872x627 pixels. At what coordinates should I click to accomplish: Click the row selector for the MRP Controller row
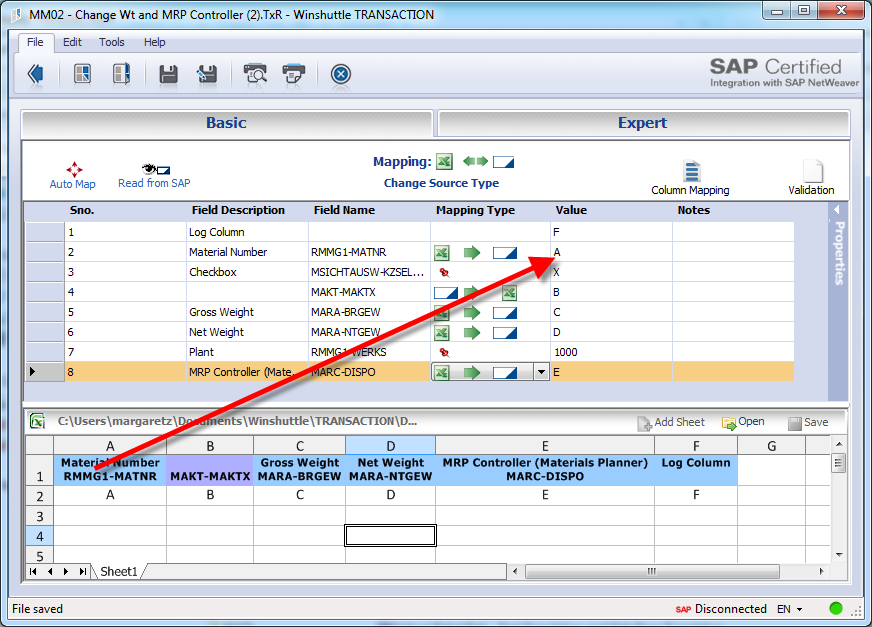pos(44,372)
